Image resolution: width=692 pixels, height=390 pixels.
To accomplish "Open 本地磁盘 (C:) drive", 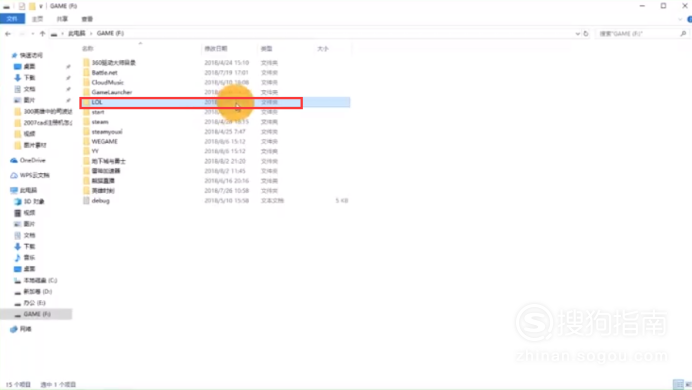I will [x=40, y=281].
